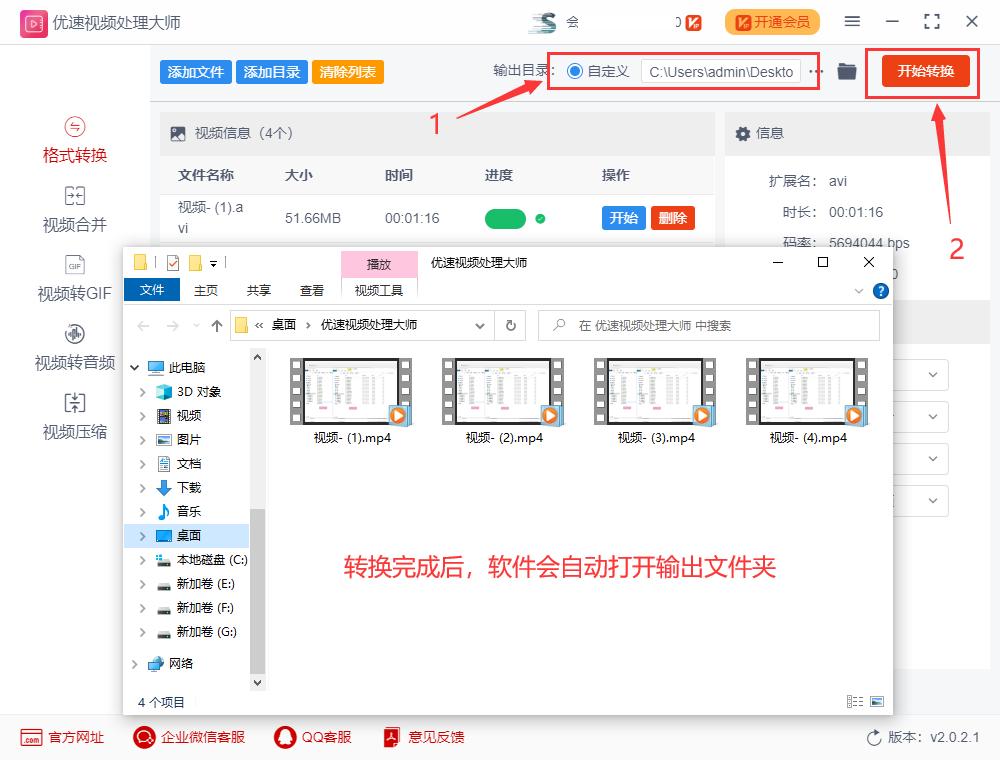Click the progress bar of 视频-(1).avi
The image size is (1000, 760).
pos(505,217)
